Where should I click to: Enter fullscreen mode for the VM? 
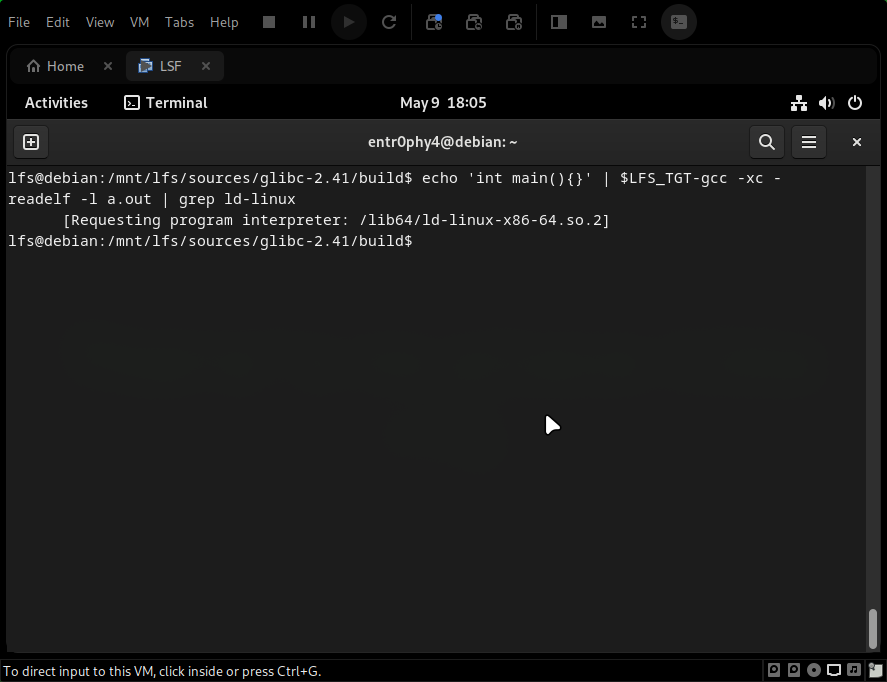click(x=638, y=21)
